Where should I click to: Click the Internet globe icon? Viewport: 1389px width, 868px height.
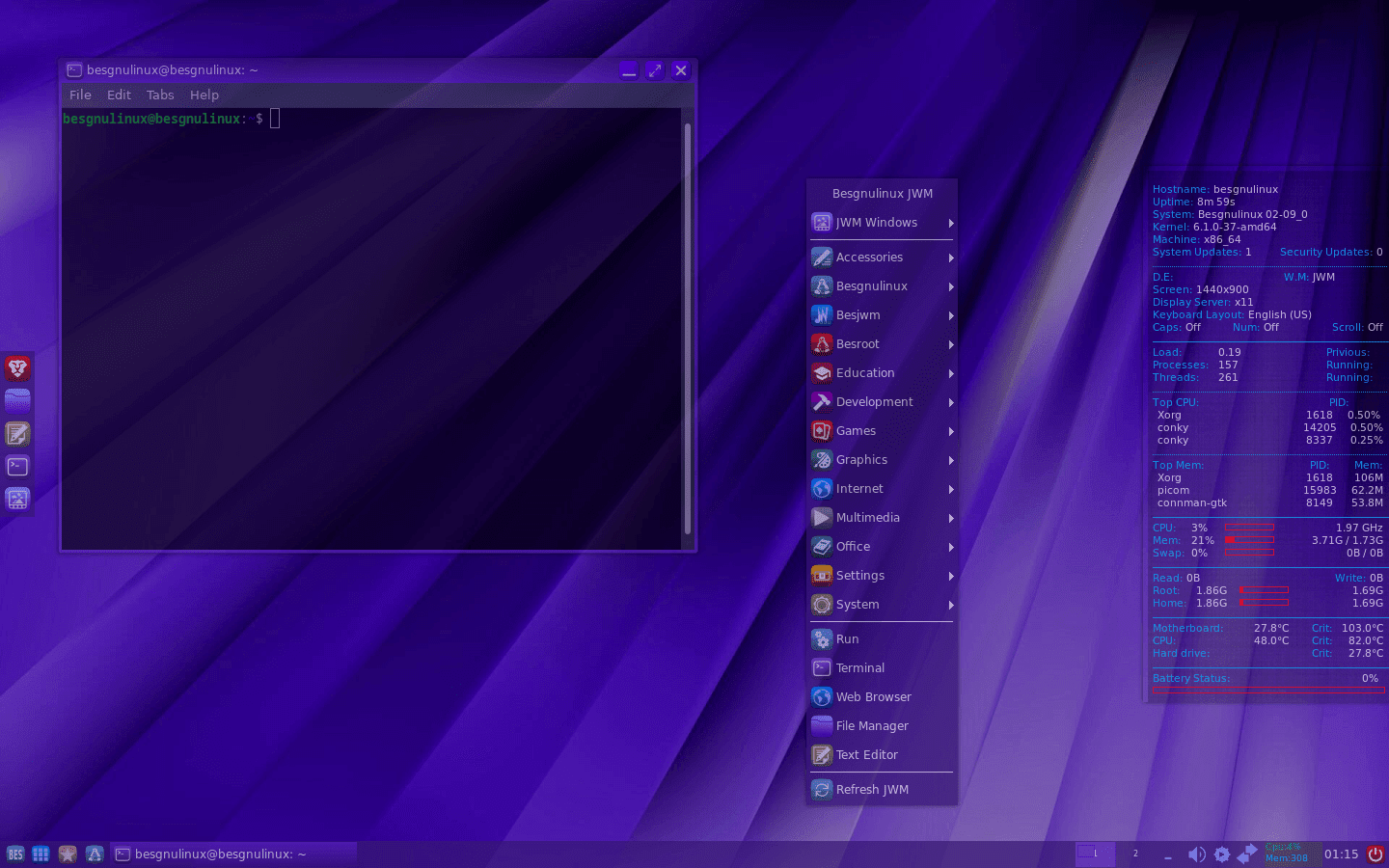point(822,488)
